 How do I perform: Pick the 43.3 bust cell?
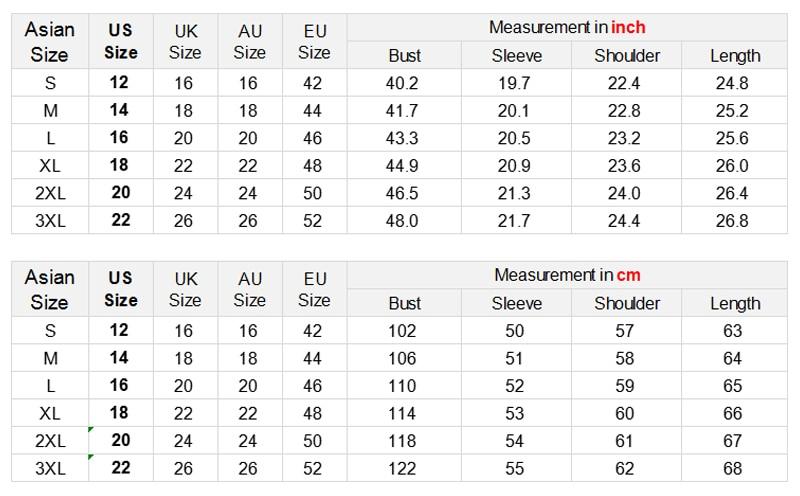[402, 138]
